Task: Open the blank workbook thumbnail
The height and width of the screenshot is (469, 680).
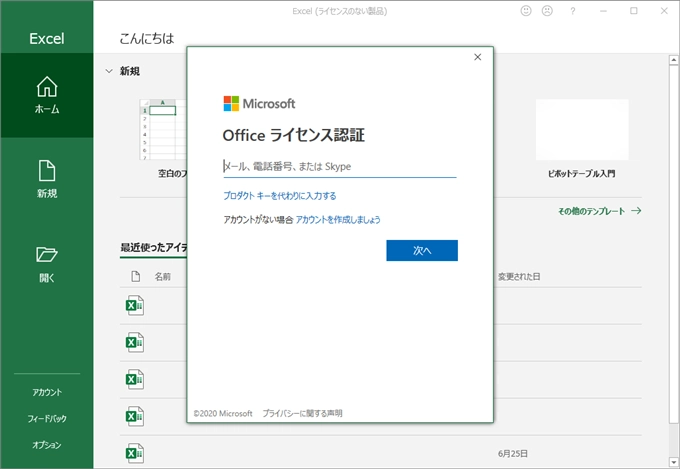Action: click(x=163, y=129)
